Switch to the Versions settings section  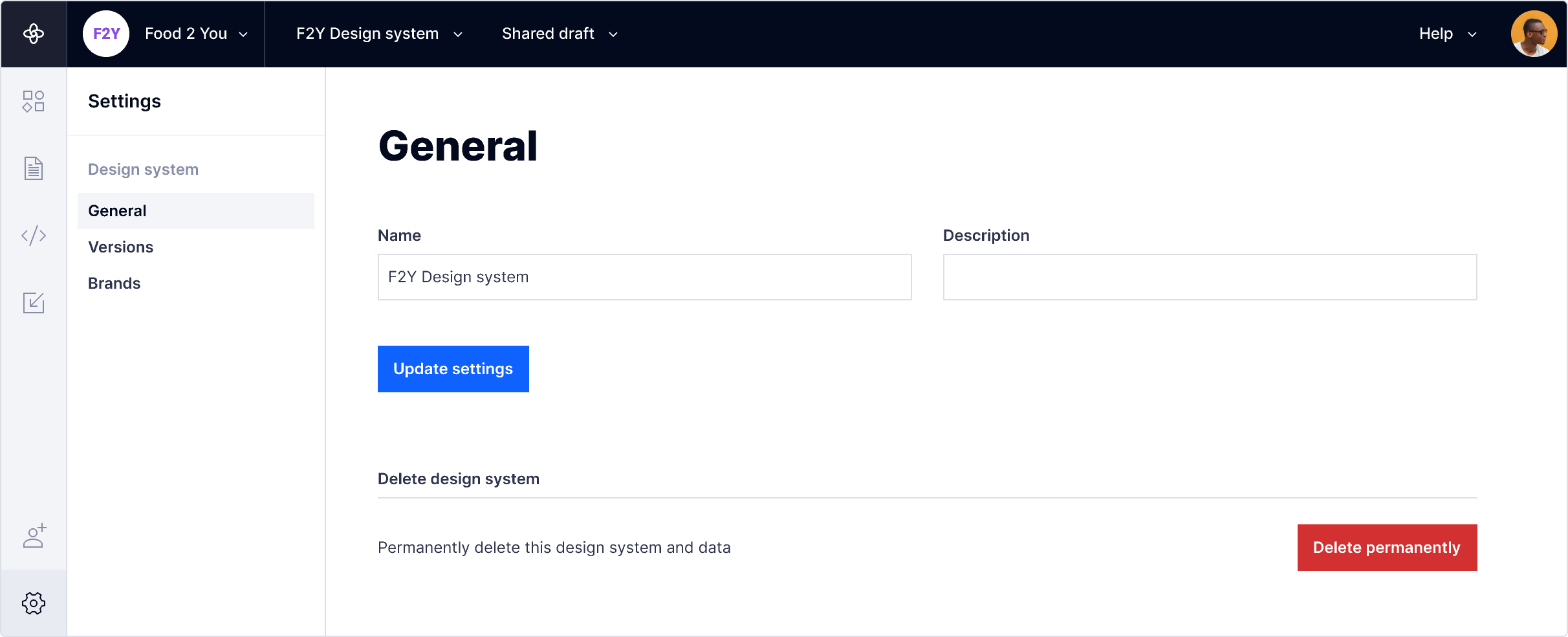click(120, 247)
